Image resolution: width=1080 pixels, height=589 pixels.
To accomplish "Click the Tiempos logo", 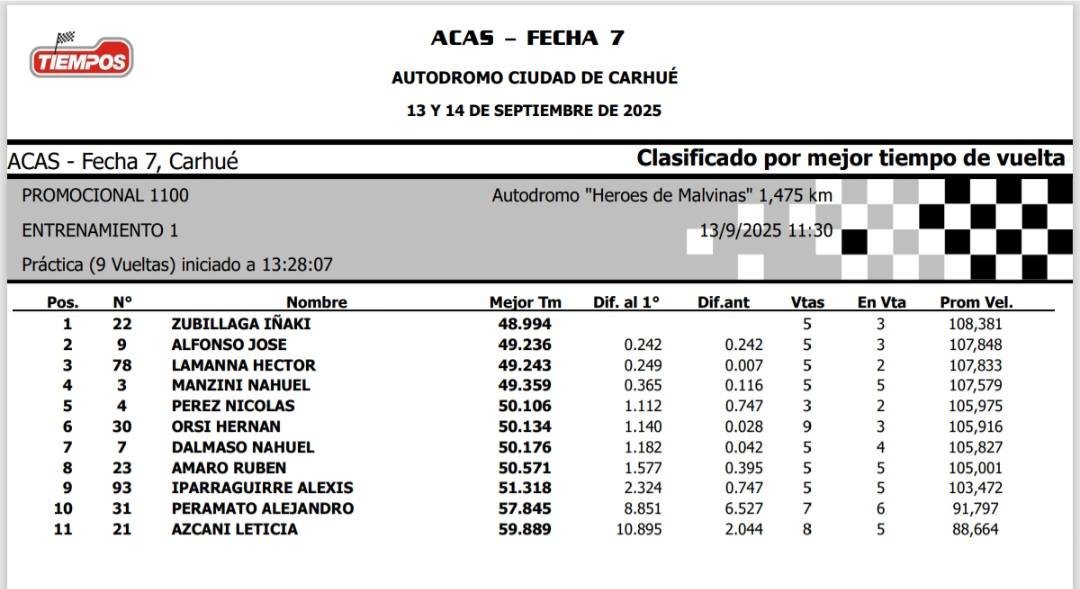I will [x=81, y=55].
